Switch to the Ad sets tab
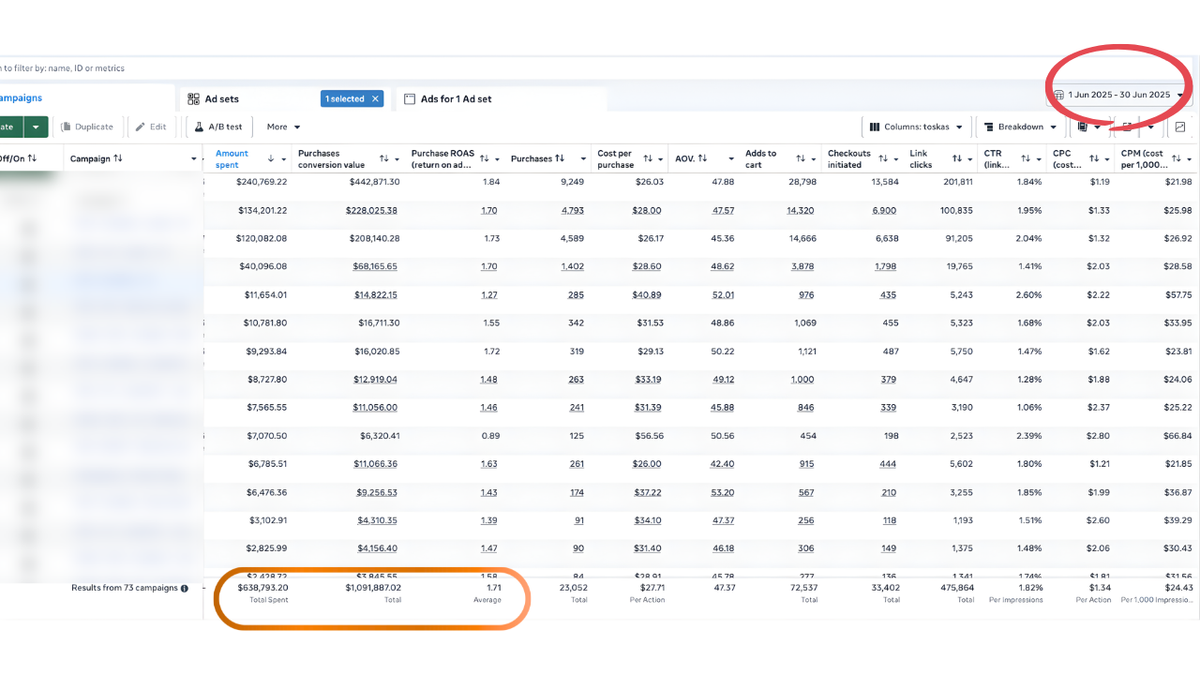1200x675 pixels. (221, 99)
